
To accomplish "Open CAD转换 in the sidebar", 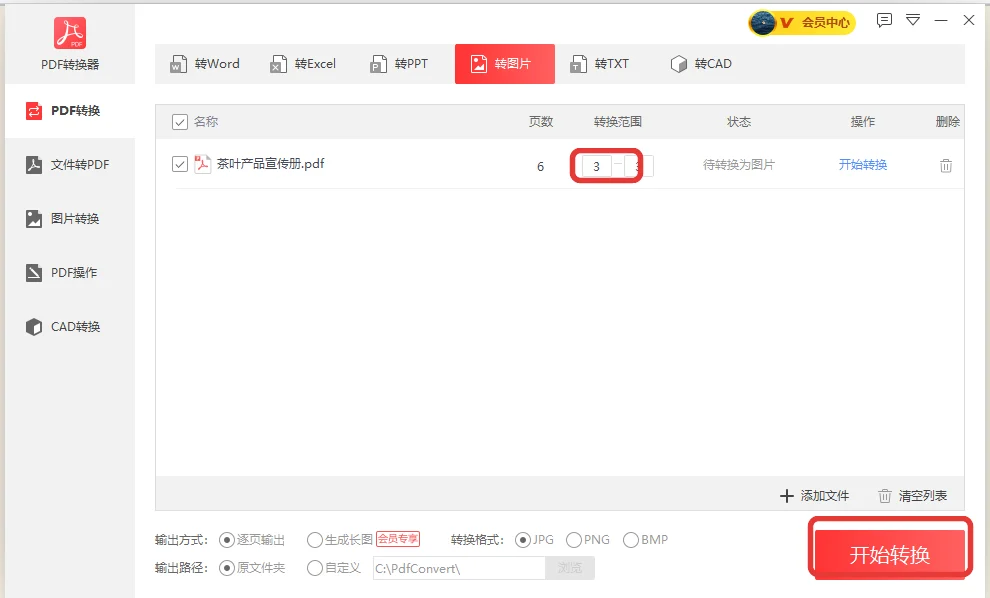I will coord(70,326).
